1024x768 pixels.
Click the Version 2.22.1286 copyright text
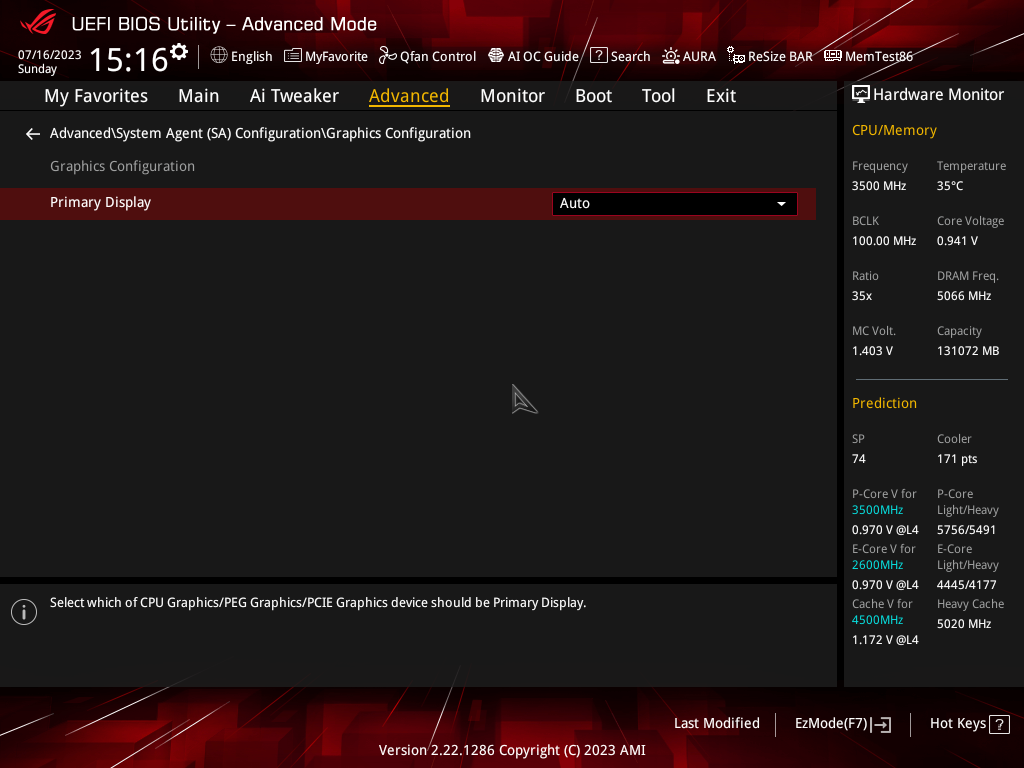[512, 750]
